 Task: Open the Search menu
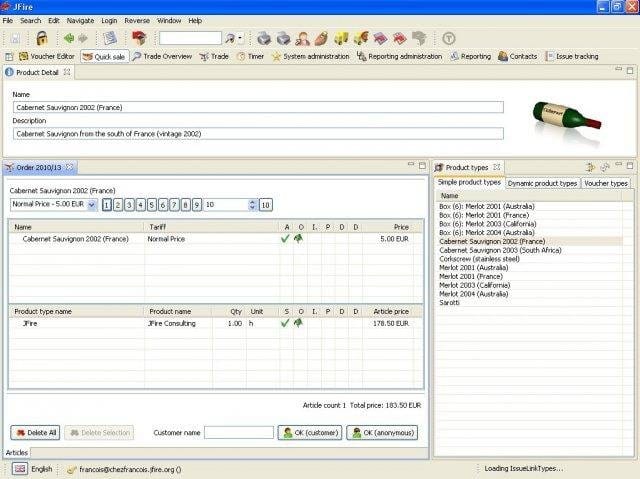(31, 20)
